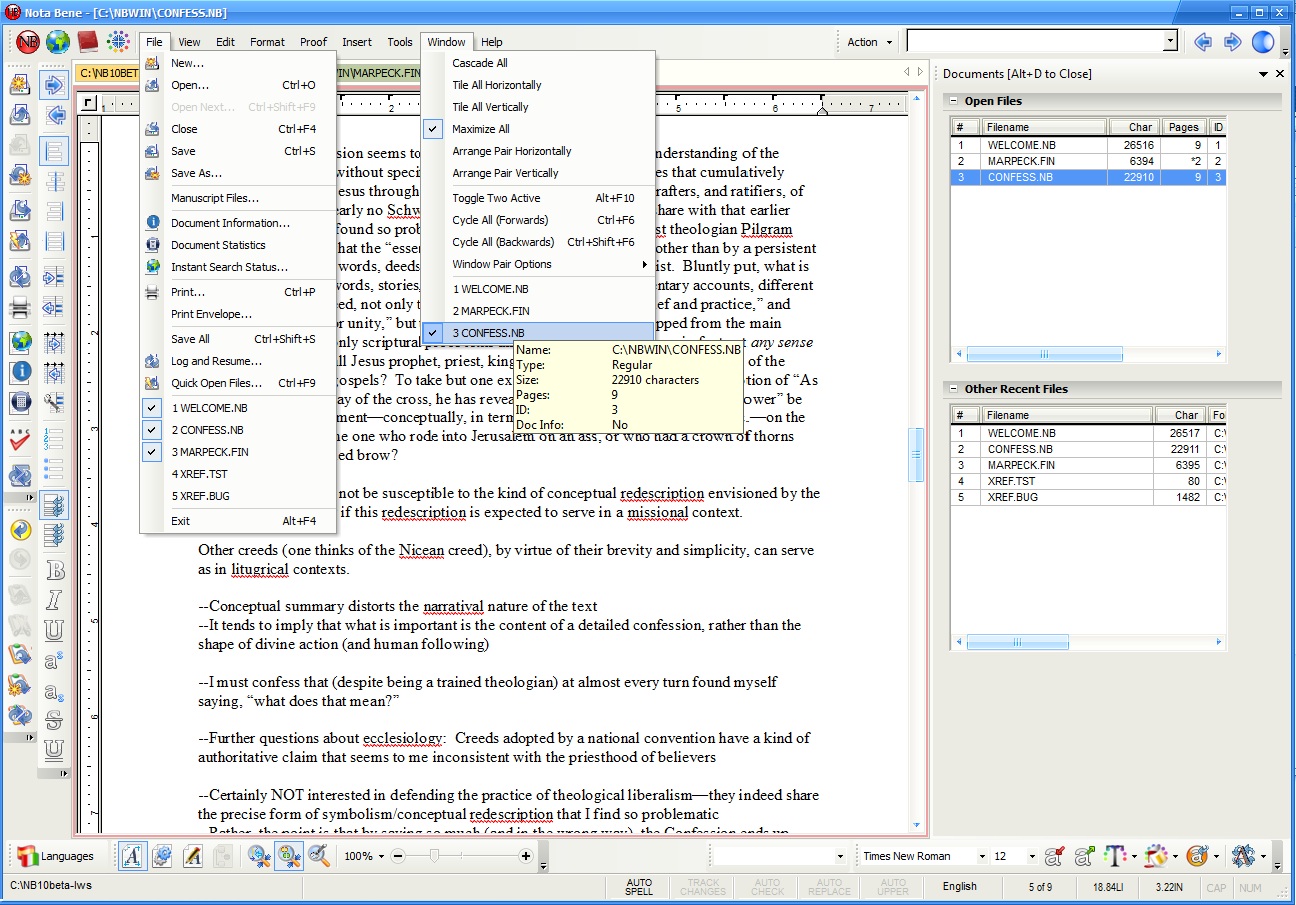Apply subscript formatting icon
The image size is (1296, 905).
point(54,690)
